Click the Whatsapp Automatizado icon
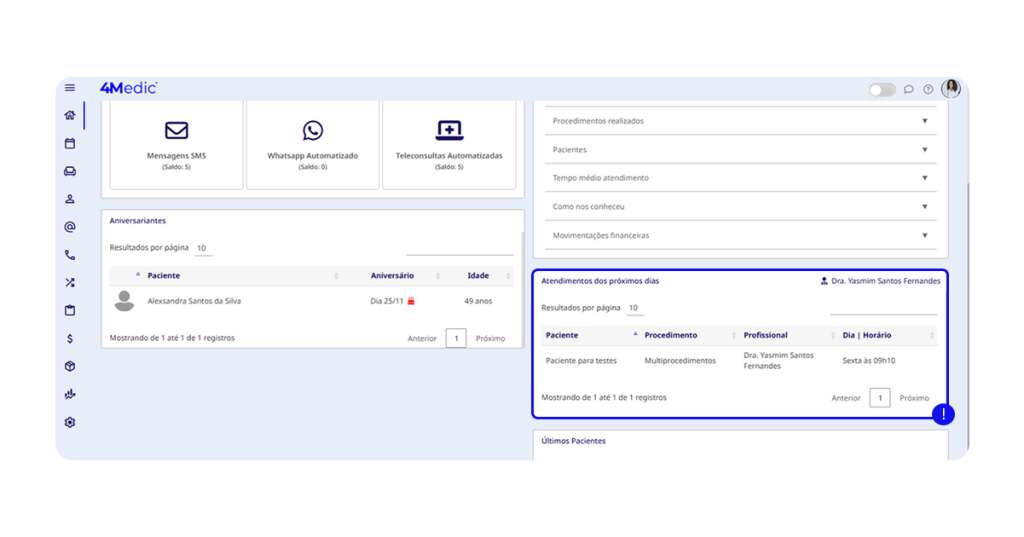The width and height of the screenshot is (1024, 537). pyautogui.click(x=313, y=131)
